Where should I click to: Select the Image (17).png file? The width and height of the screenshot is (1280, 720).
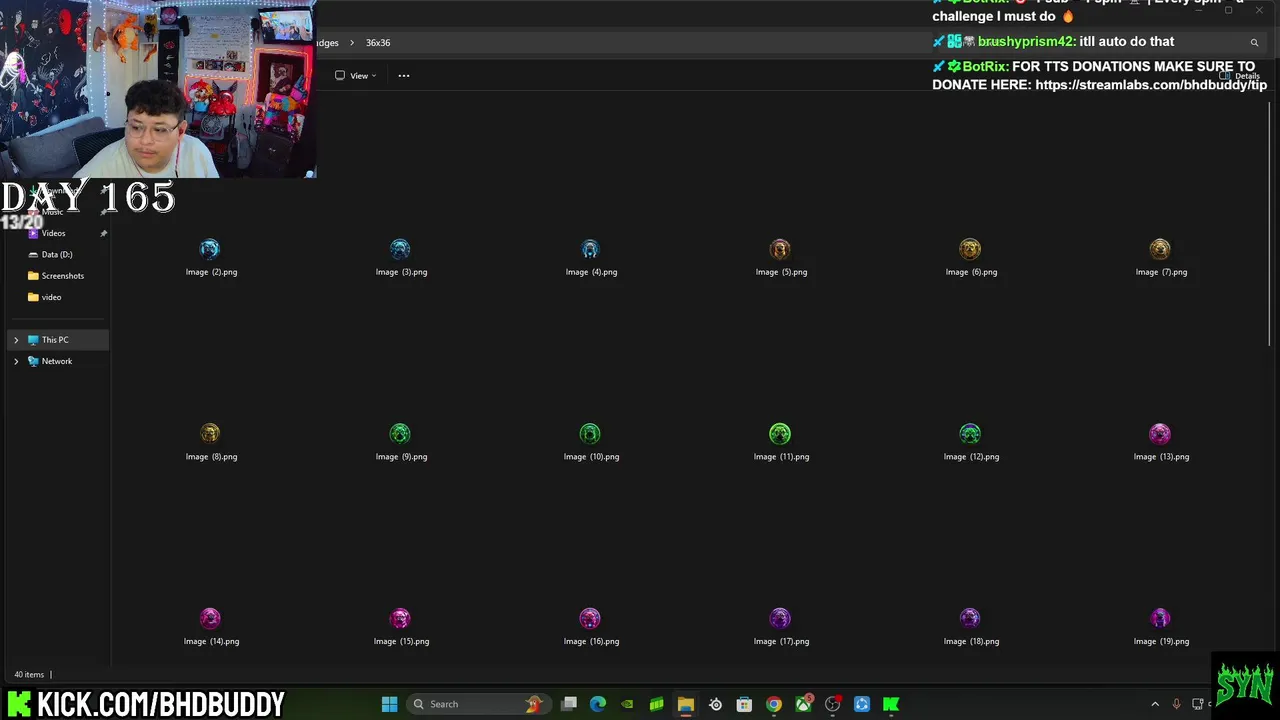point(781,628)
